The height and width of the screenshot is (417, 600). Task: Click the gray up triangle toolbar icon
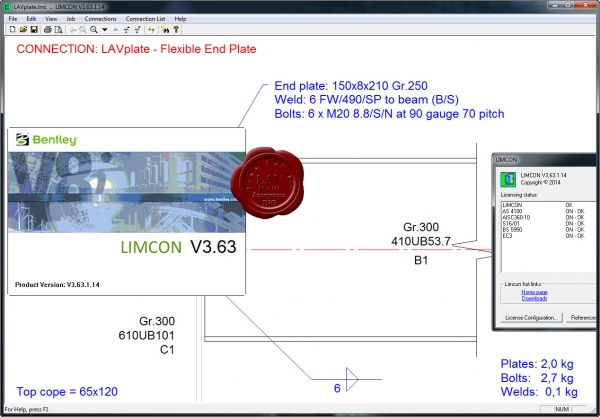pyautogui.click(x=115, y=29)
